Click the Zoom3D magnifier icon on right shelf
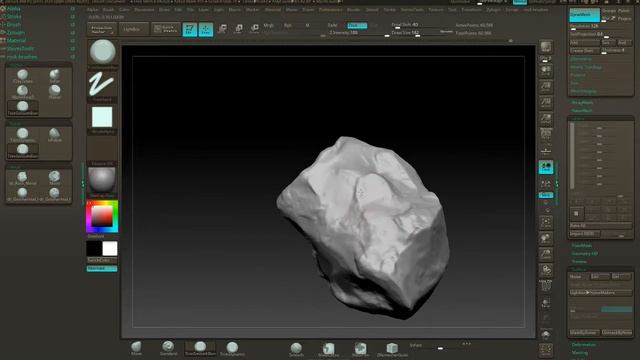The image size is (640, 360). tap(546, 255)
